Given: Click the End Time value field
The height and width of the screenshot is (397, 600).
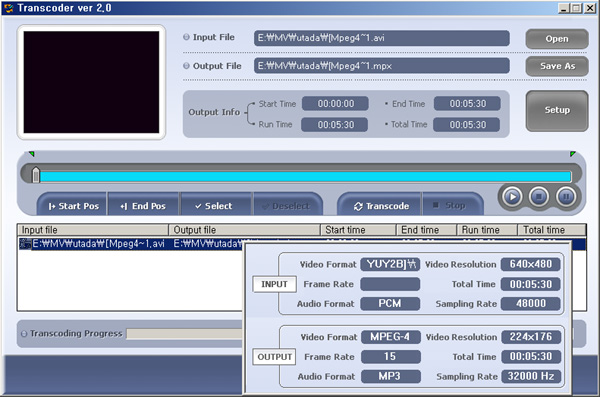Looking at the screenshot, I should (x=467, y=103).
